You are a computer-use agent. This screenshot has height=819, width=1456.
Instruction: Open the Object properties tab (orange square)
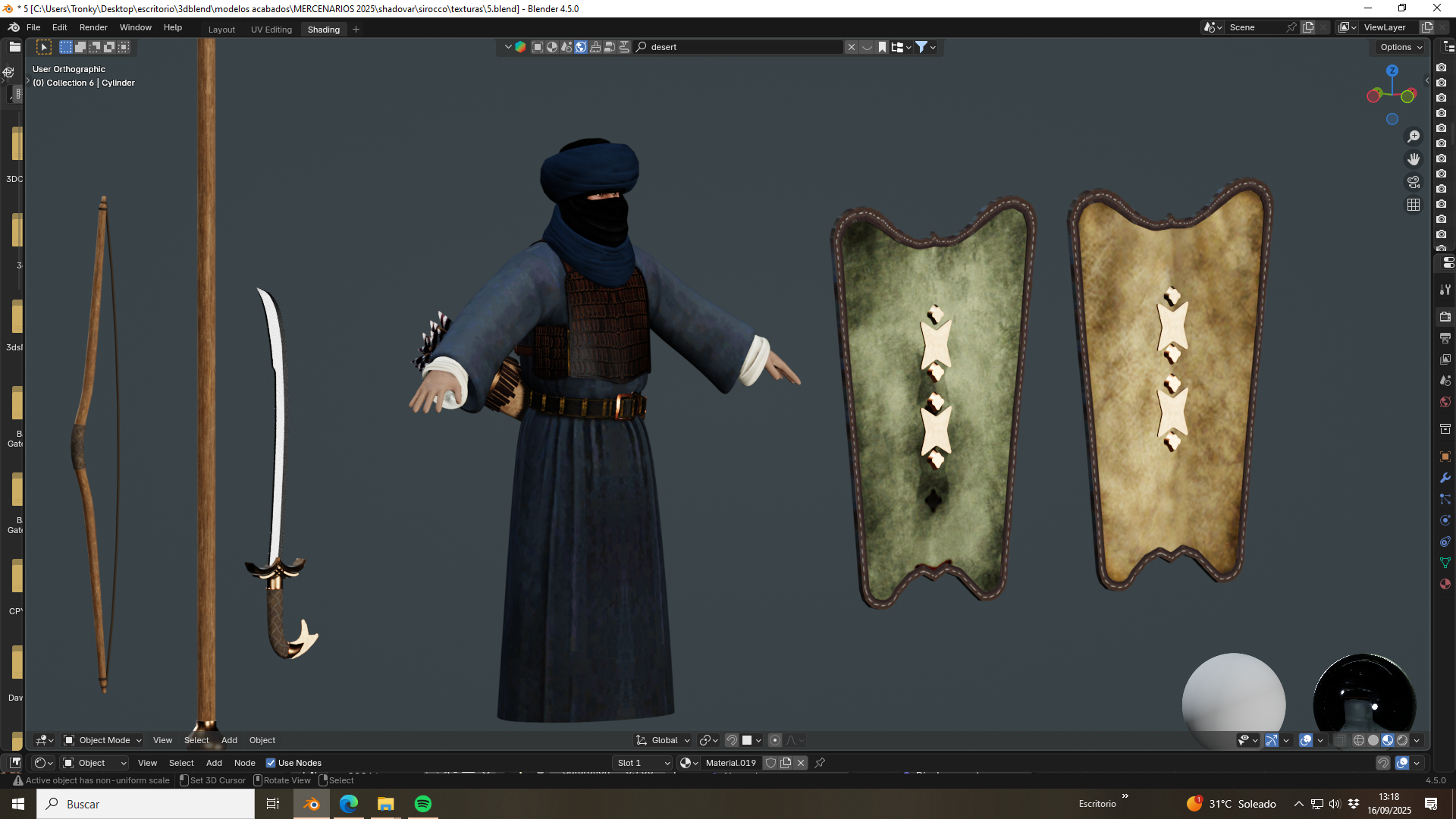pos(1445,457)
